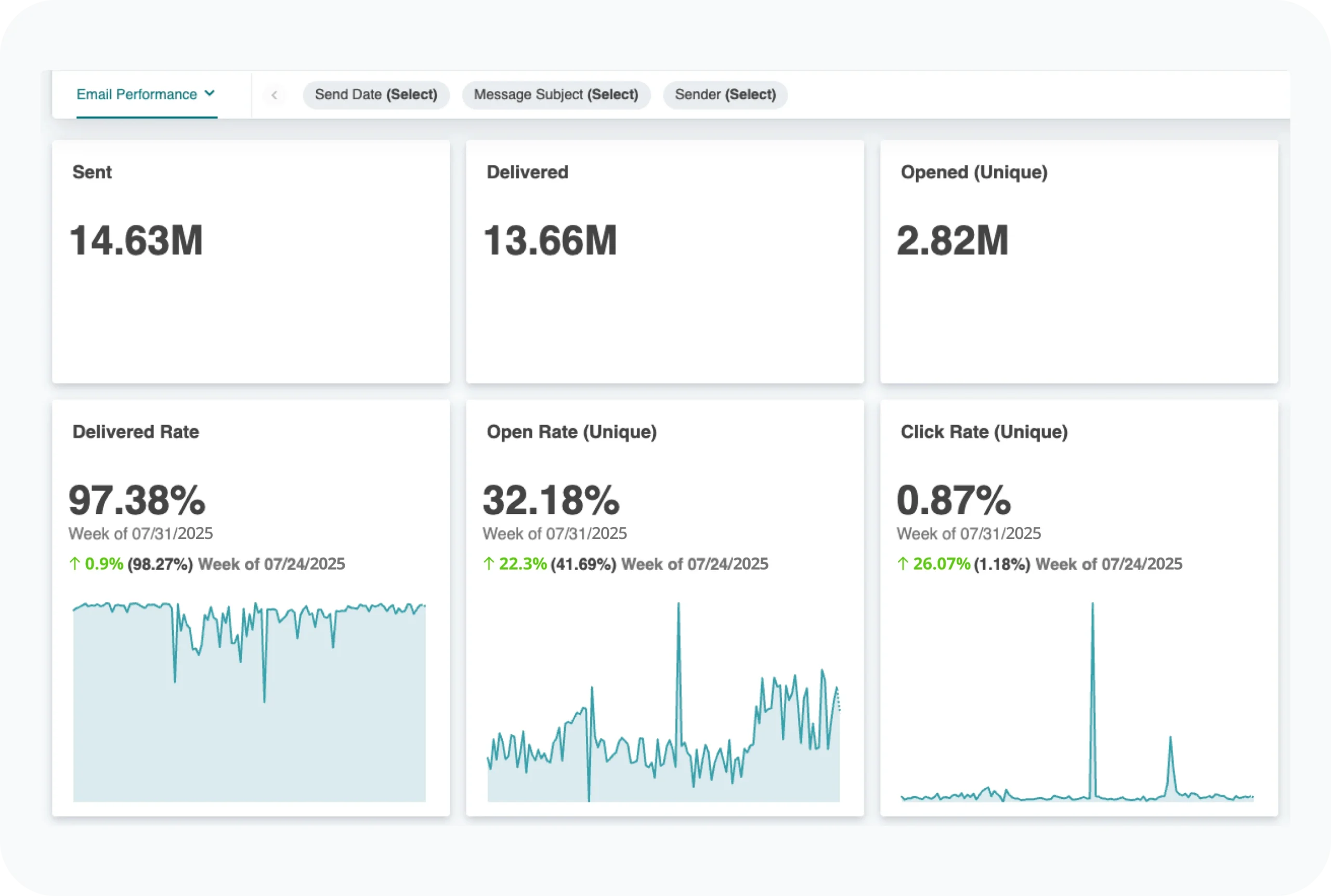Click the Sent 14.63M card
The height and width of the screenshot is (896, 1331).
[136, 241]
